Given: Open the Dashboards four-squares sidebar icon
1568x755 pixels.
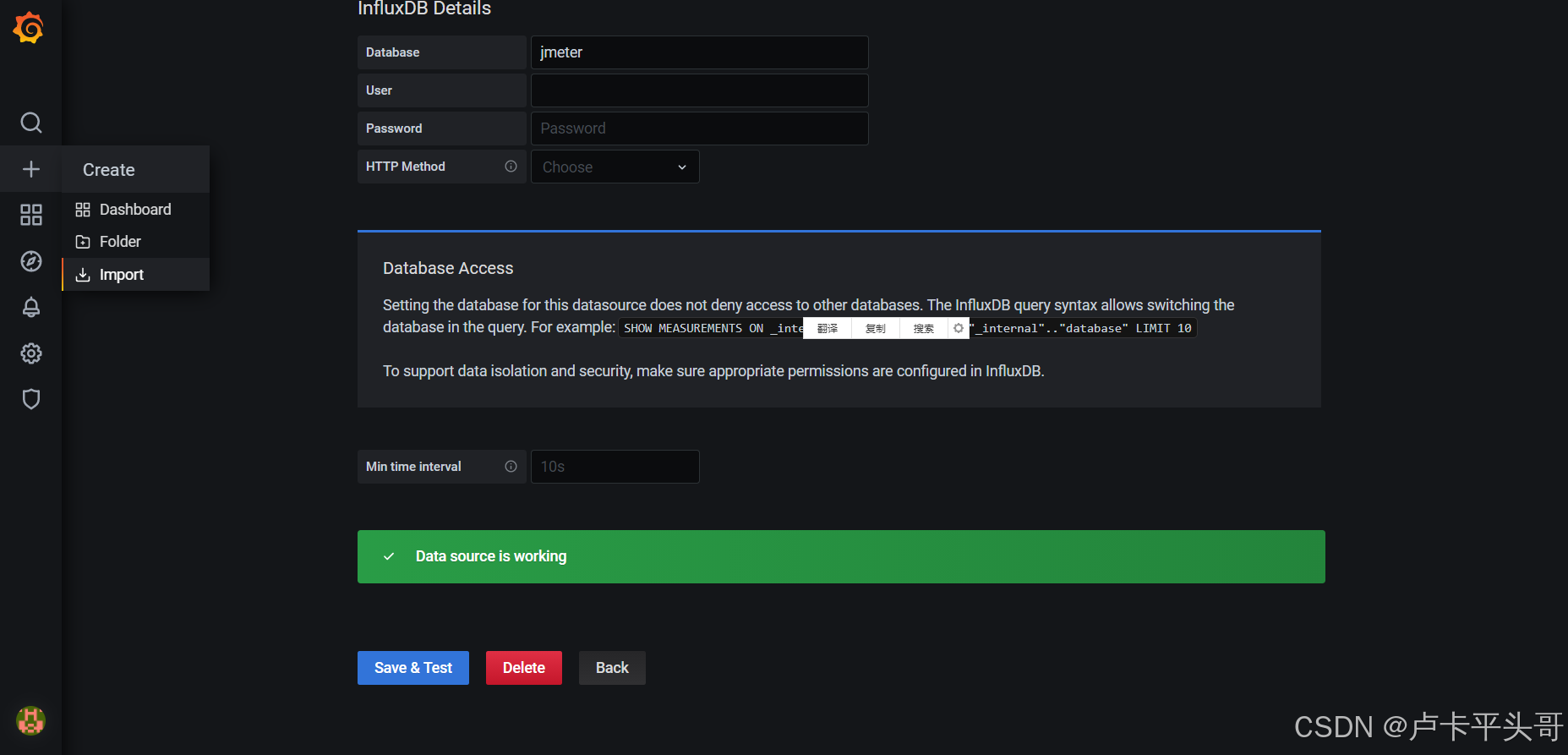Looking at the screenshot, I should pyautogui.click(x=31, y=215).
